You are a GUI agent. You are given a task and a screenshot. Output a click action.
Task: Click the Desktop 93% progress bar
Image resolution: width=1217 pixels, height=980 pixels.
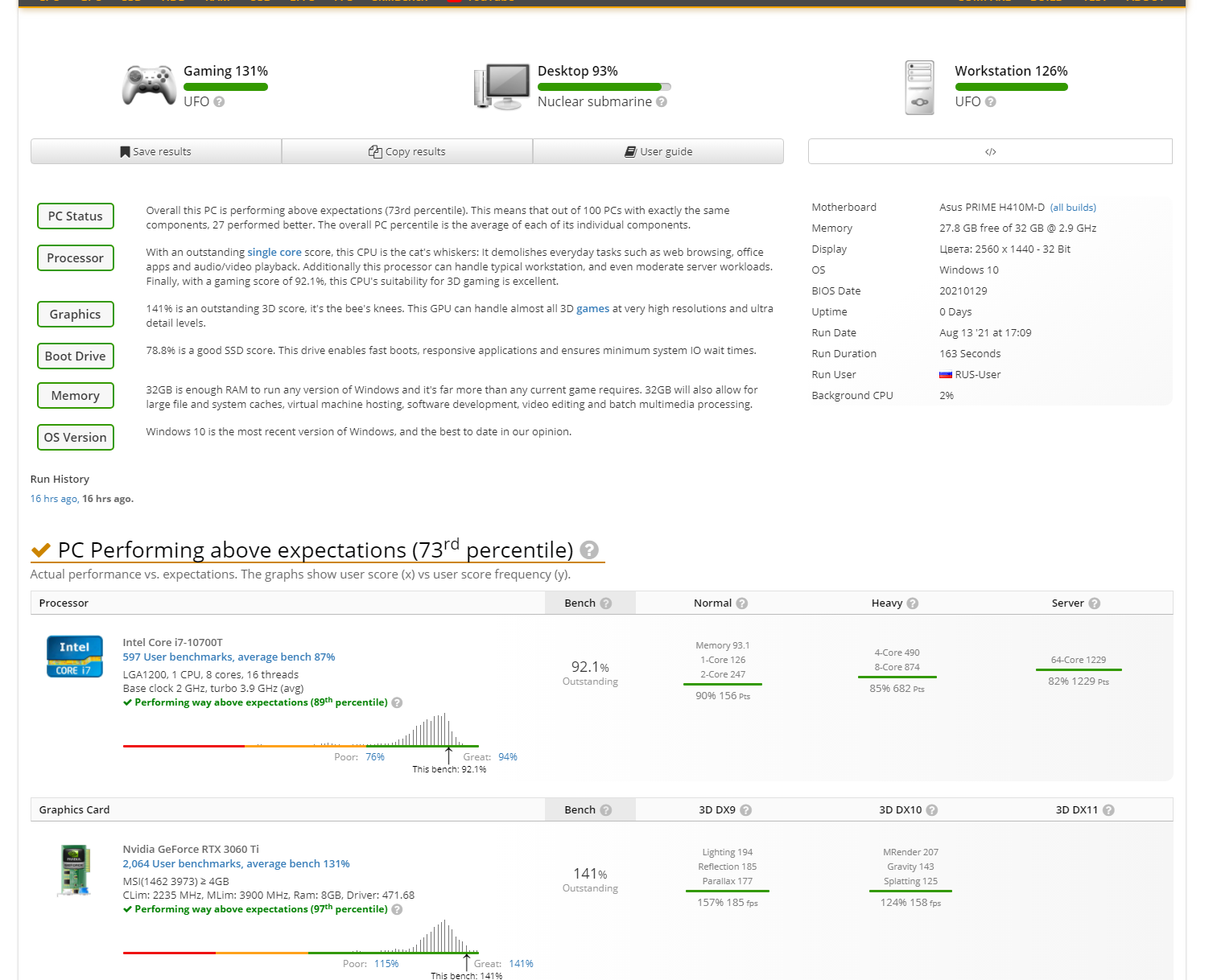(x=604, y=87)
